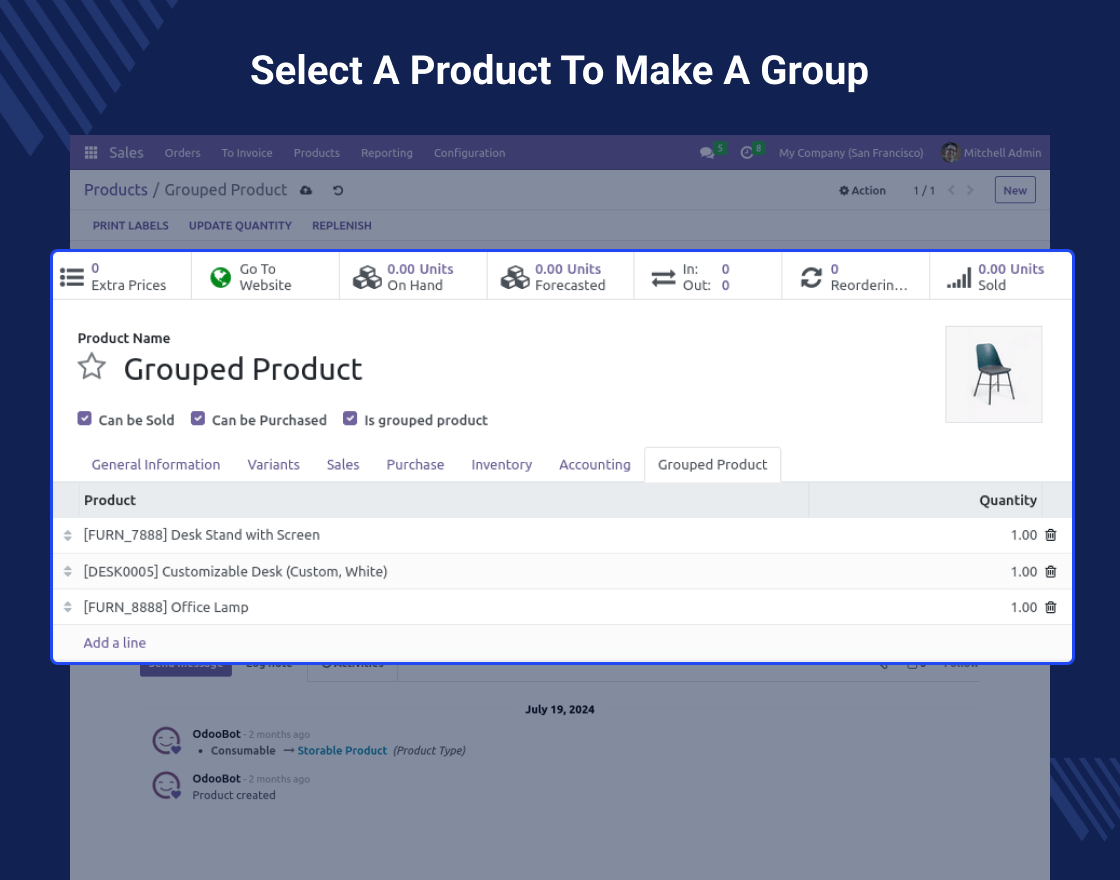
Task: Click the Product column header
Action: [109, 500]
